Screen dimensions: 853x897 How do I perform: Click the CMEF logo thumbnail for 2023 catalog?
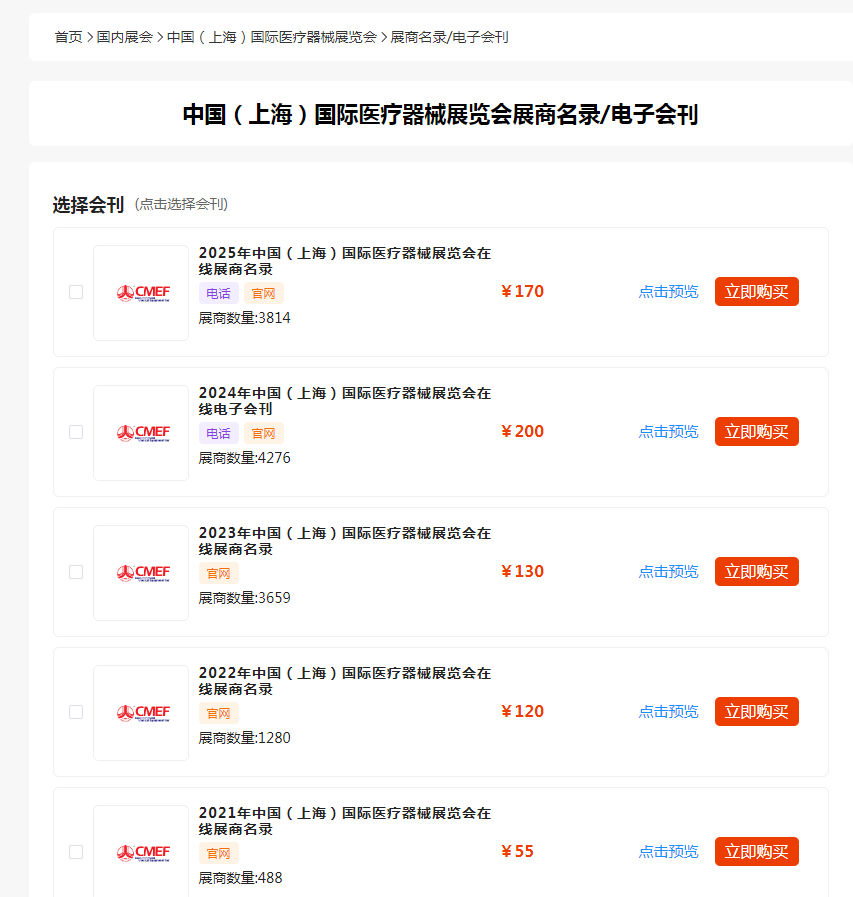click(x=141, y=573)
